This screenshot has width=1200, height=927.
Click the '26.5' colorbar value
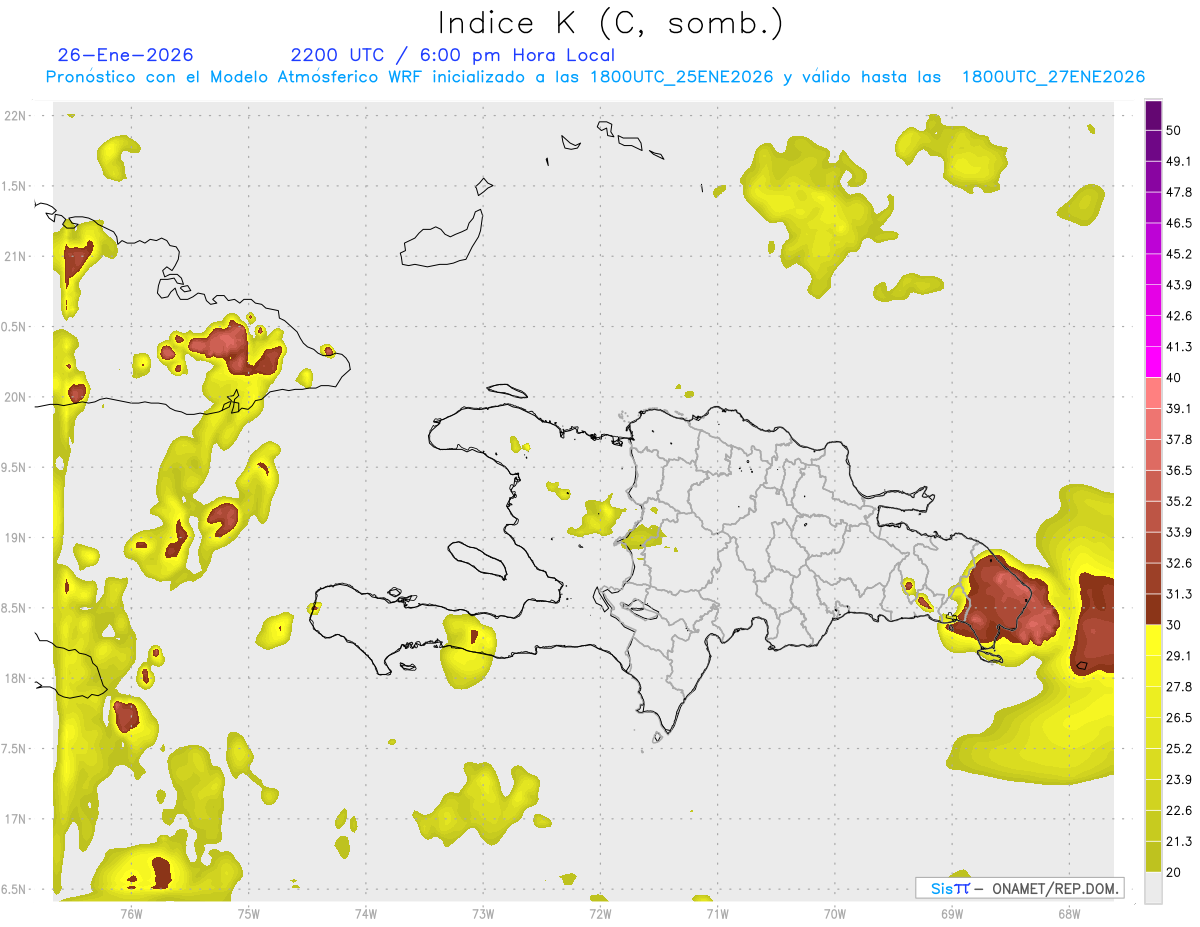coord(1179,718)
